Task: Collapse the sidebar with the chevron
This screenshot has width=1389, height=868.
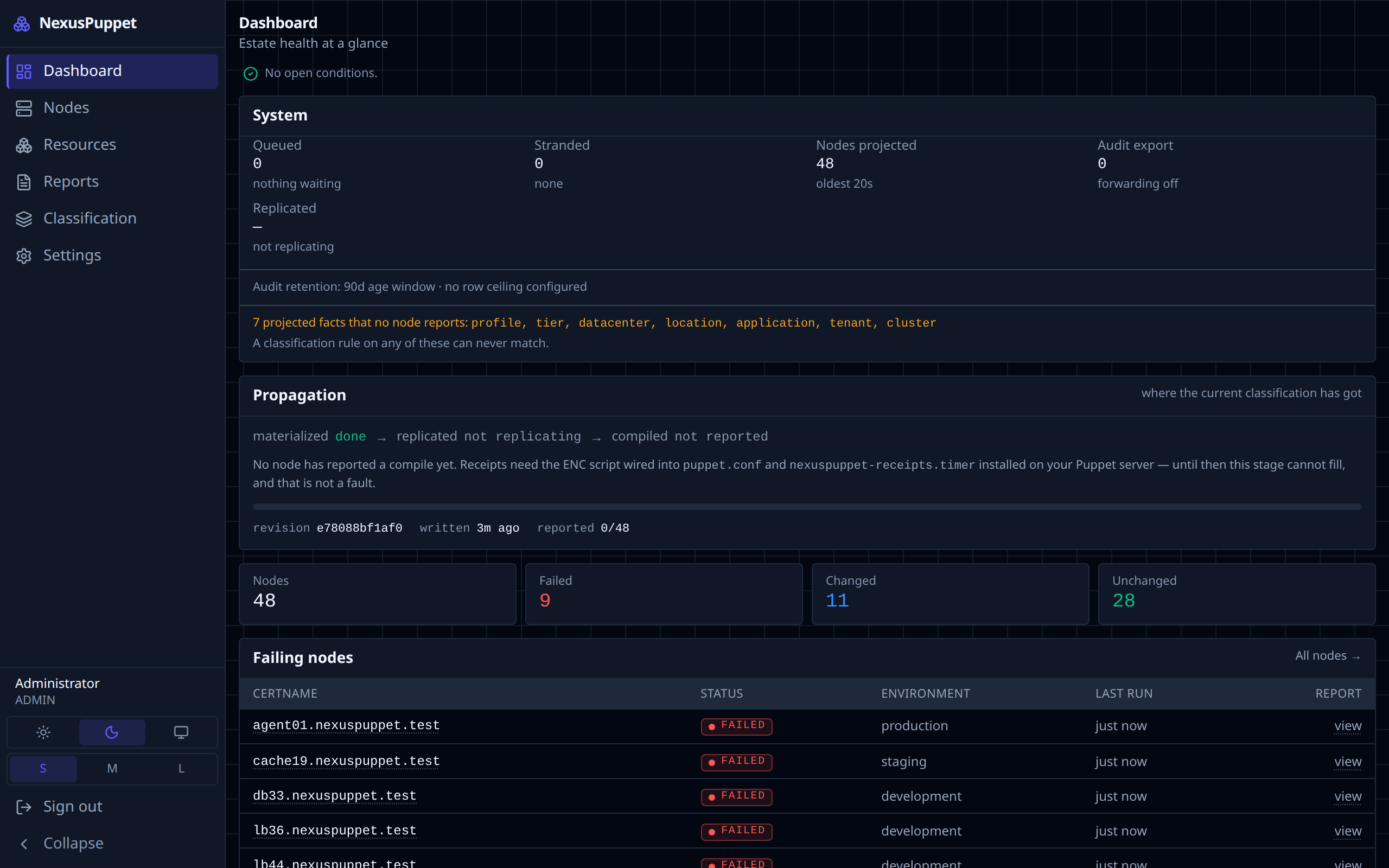Action: [x=23, y=843]
